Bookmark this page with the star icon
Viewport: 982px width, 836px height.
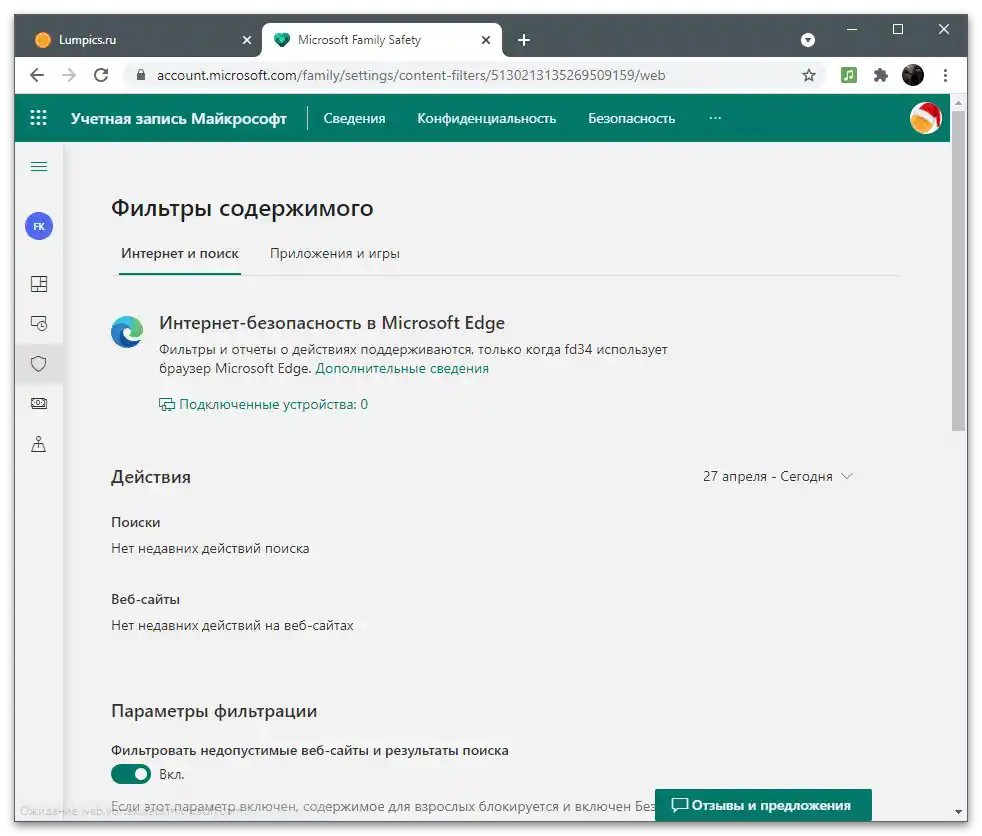(x=809, y=75)
